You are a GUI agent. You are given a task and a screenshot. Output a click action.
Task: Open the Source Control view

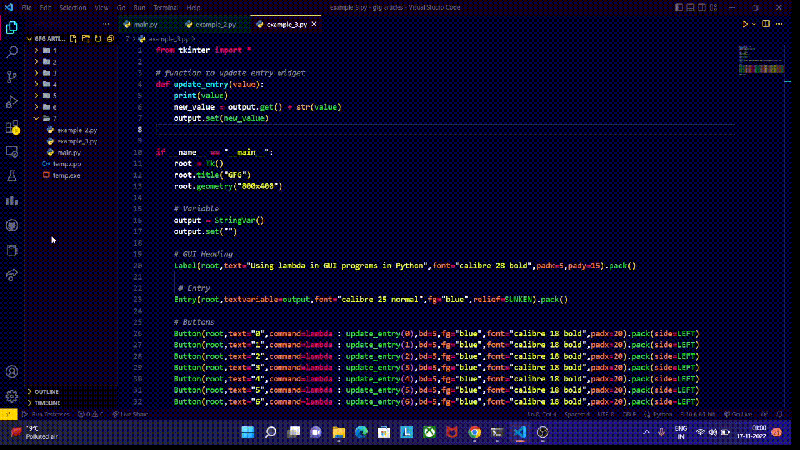click(x=12, y=77)
